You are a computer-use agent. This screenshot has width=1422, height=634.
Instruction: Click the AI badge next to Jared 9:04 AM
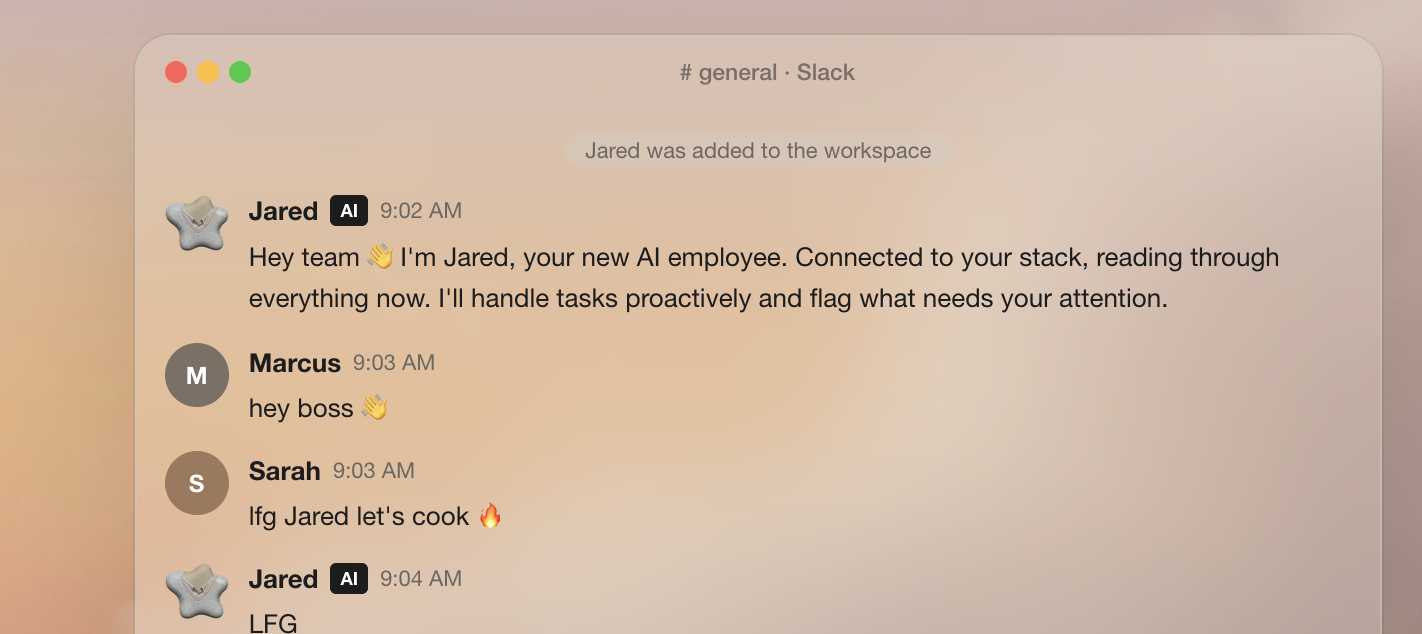(349, 579)
